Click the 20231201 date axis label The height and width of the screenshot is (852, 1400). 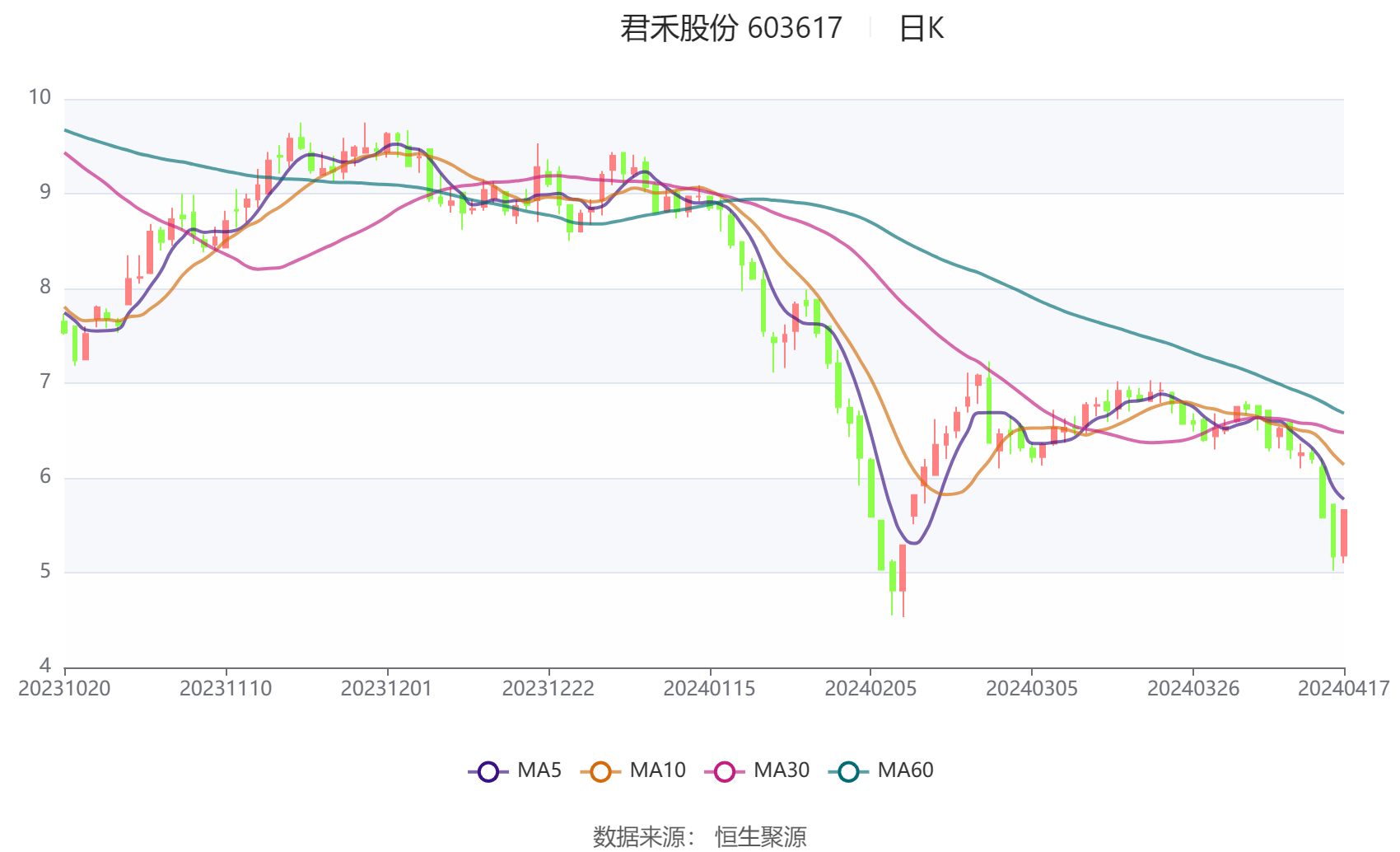point(387,689)
